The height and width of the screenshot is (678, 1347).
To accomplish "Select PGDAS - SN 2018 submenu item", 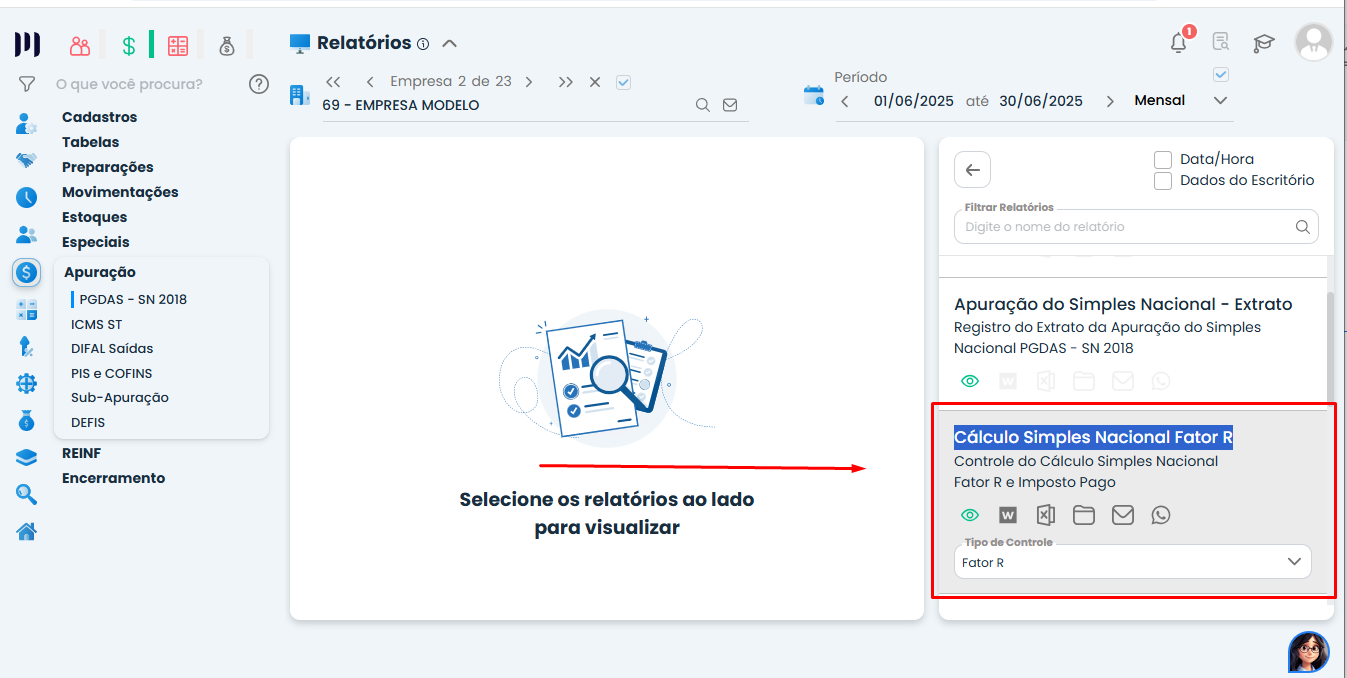I will 133,299.
